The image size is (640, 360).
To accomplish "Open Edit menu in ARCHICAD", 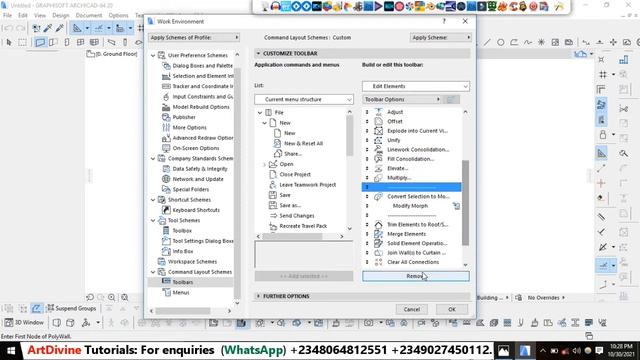I will (x=23, y=16).
